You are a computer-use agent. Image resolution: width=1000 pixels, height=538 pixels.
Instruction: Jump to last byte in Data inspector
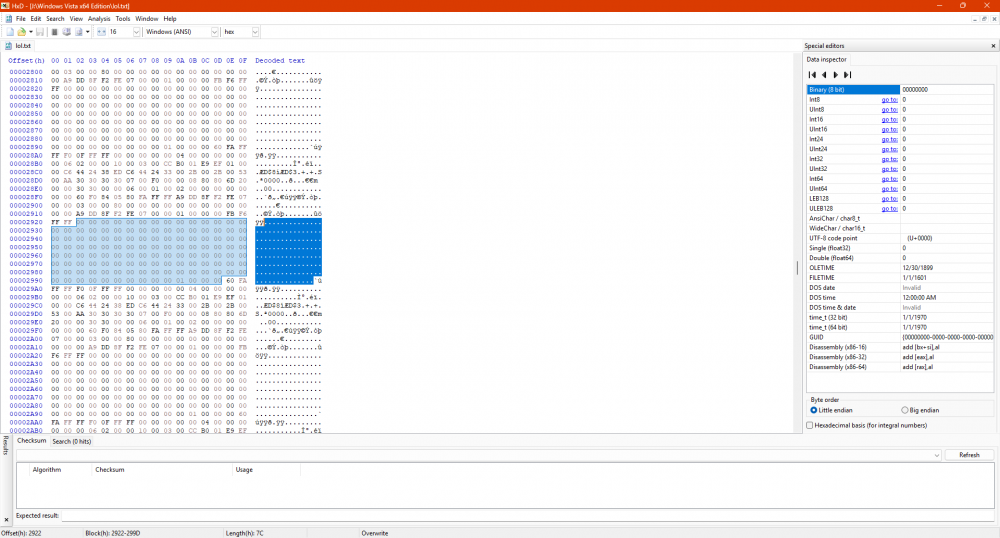848,75
